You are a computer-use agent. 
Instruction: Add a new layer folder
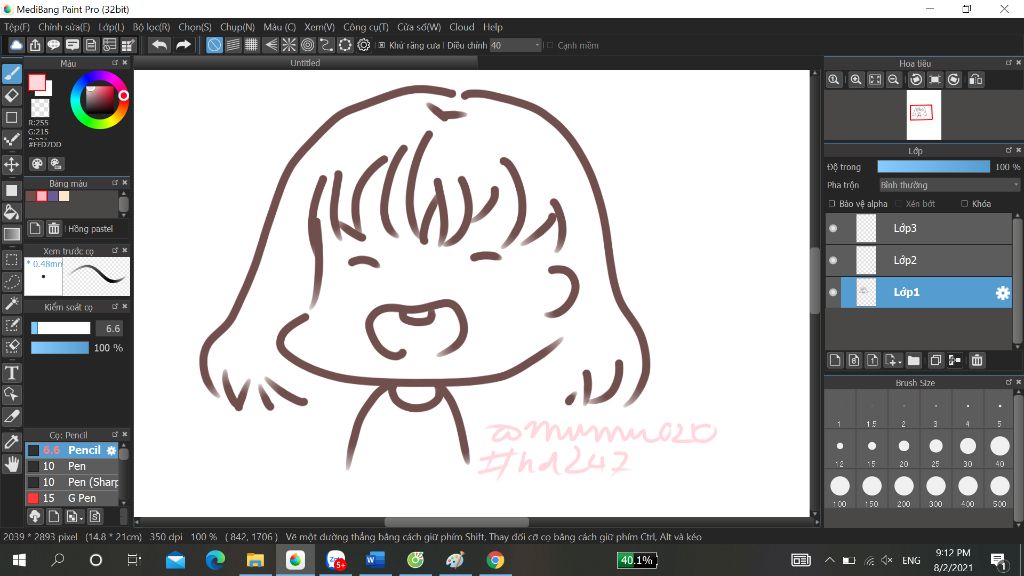[x=914, y=360]
